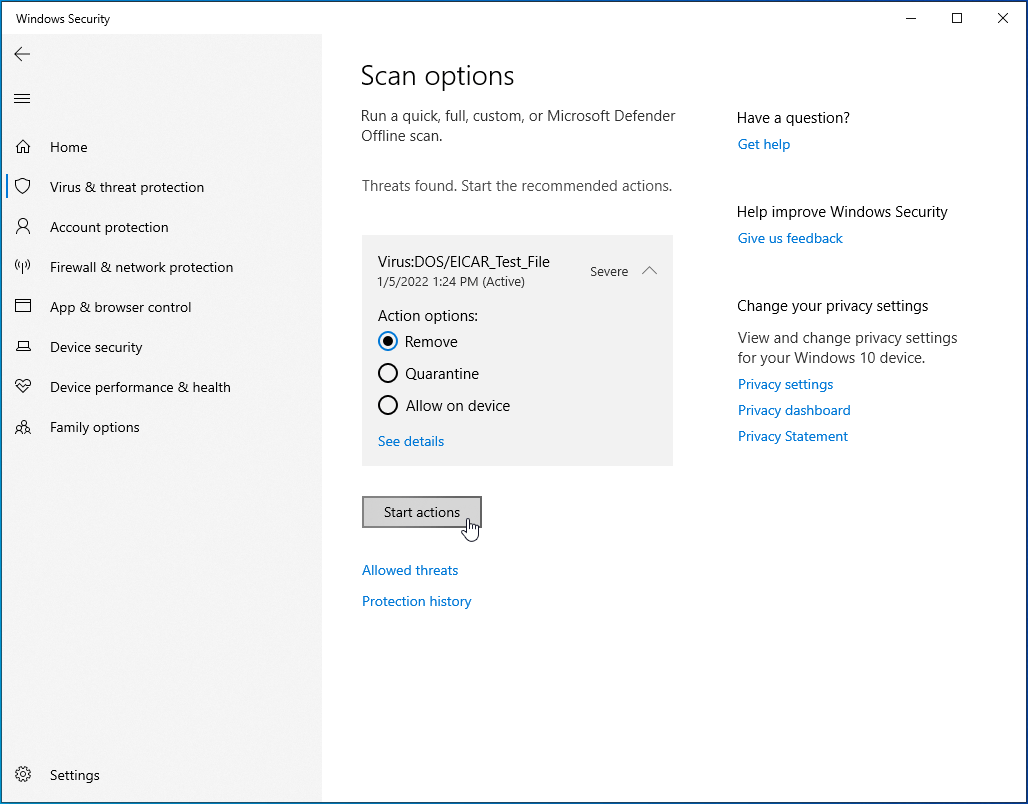This screenshot has width=1028, height=804.
Task: Open the Privacy dashboard link
Action: coord(794,410)
